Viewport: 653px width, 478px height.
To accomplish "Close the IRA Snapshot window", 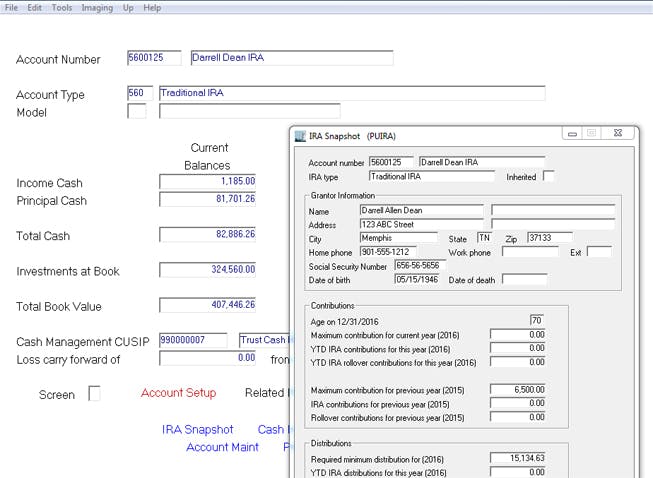I will 618,133.
